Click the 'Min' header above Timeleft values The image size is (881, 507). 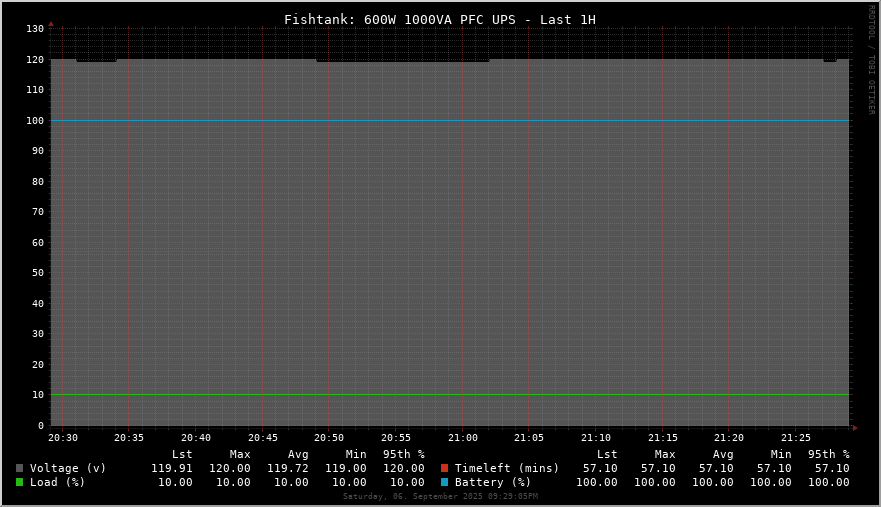tap(781, 454)
